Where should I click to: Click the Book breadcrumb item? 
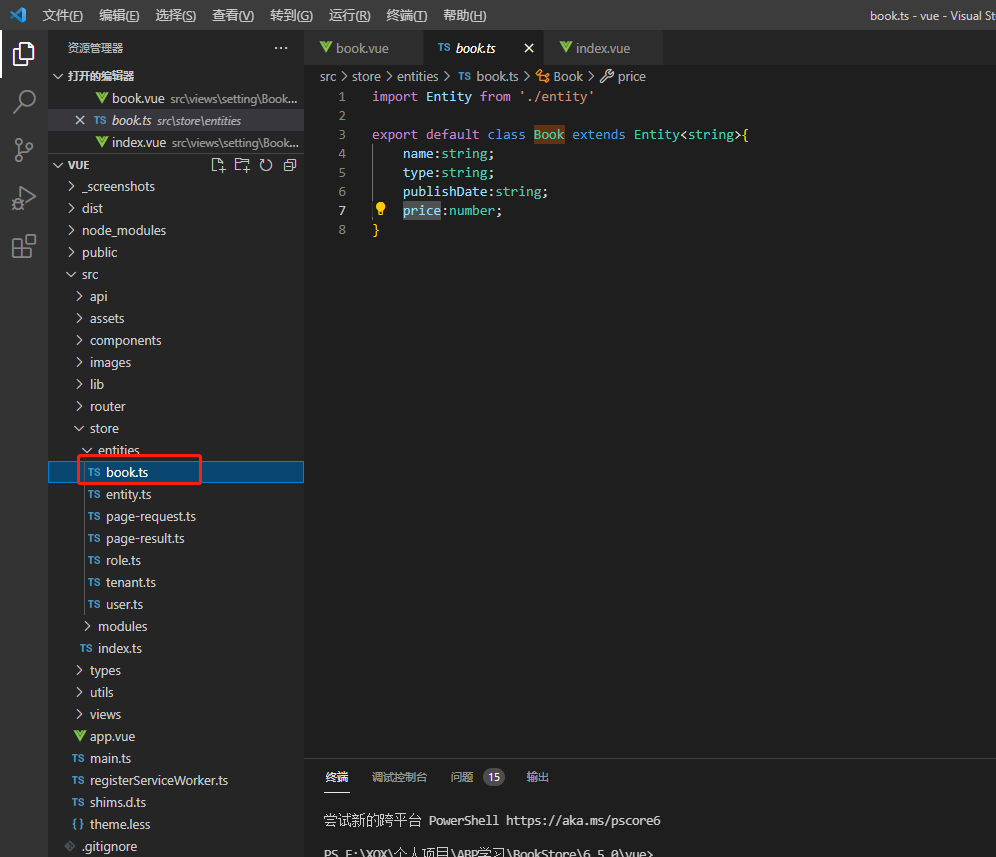tap(567, 76)
